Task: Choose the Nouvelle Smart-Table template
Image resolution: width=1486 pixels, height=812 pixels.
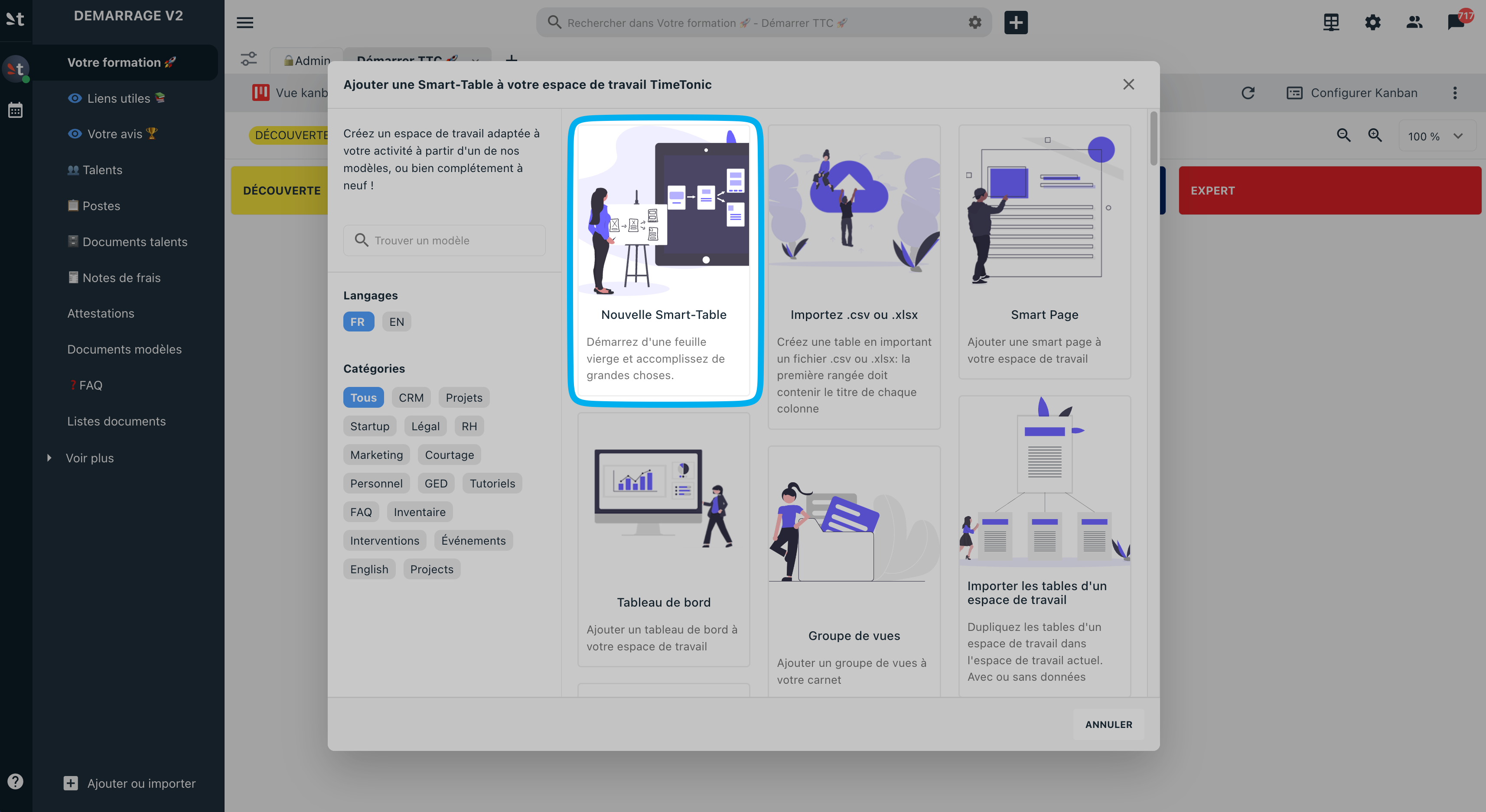Action: pos(664,261)
